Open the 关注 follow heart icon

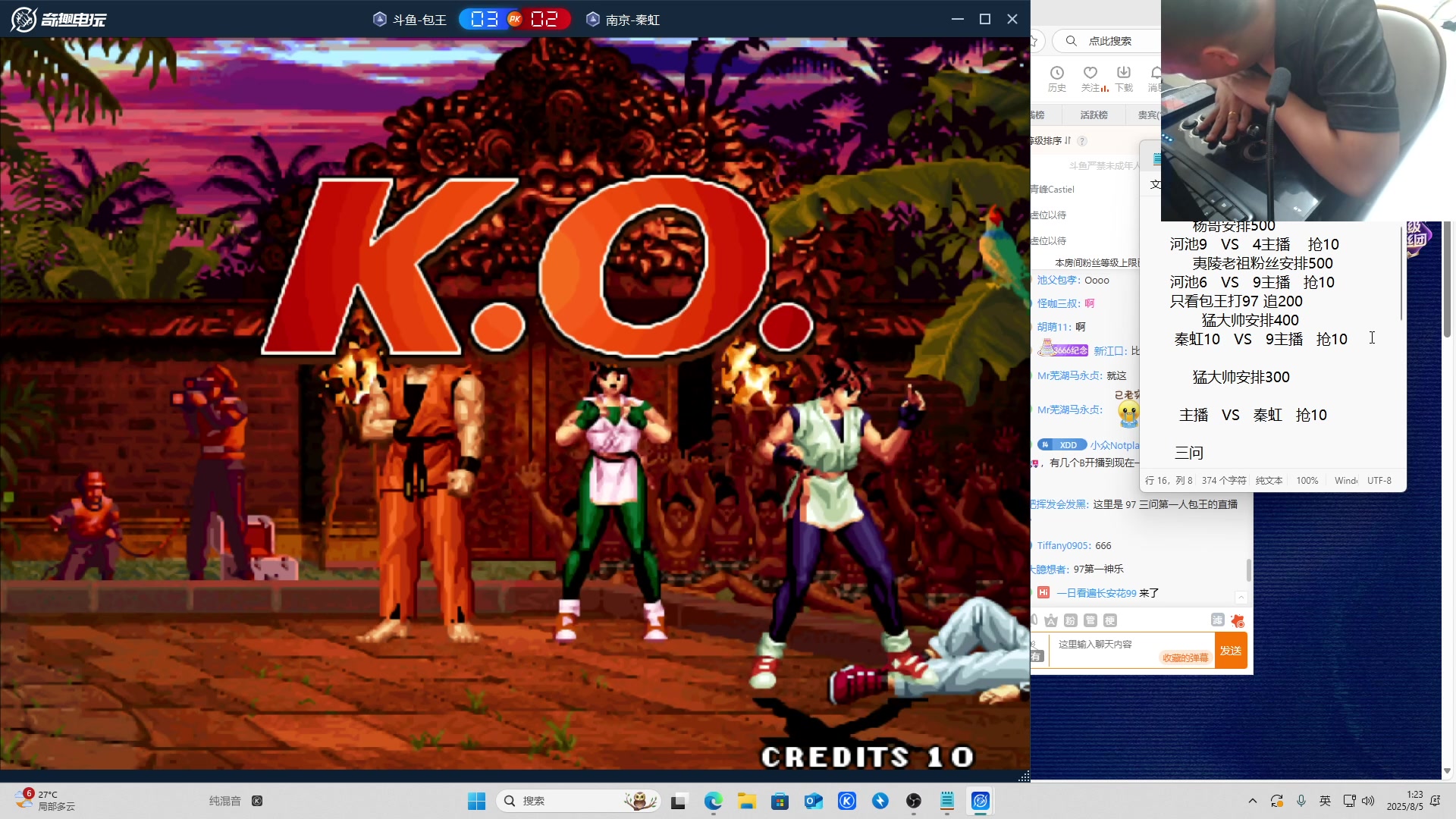point(1091,79)
